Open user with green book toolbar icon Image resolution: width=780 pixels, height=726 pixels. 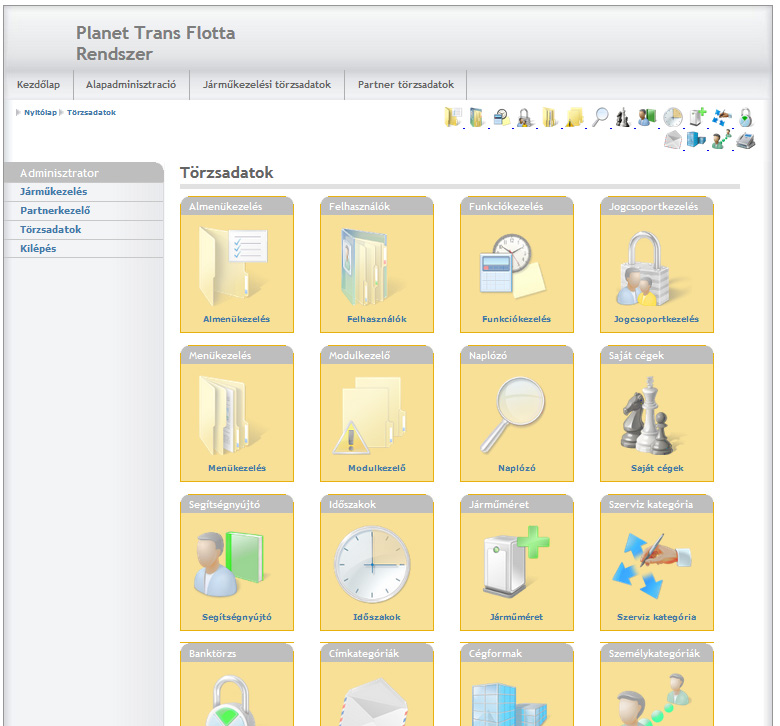[x=647, y=117]
